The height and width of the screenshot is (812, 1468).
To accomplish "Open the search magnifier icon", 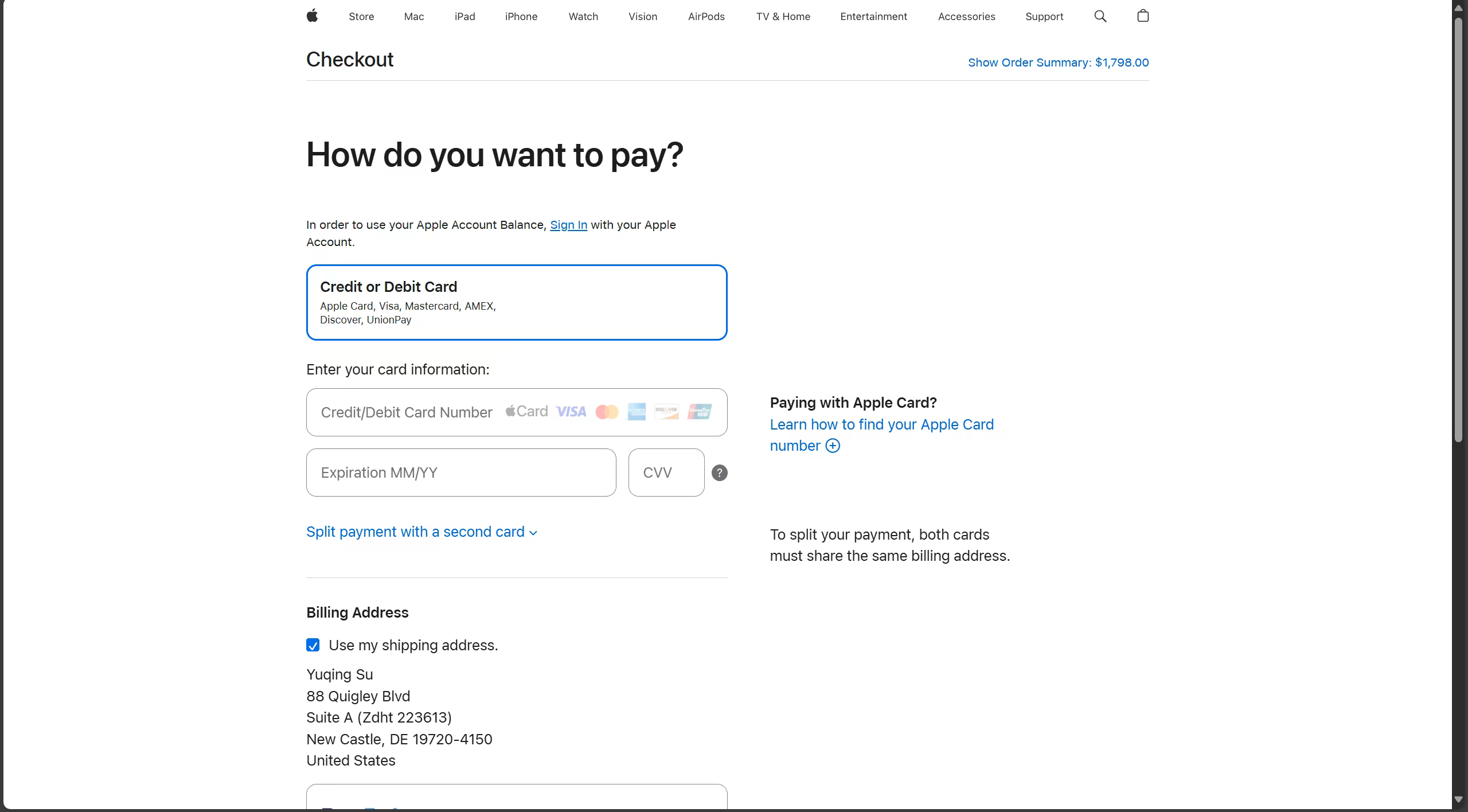I will click(1100, 16).
